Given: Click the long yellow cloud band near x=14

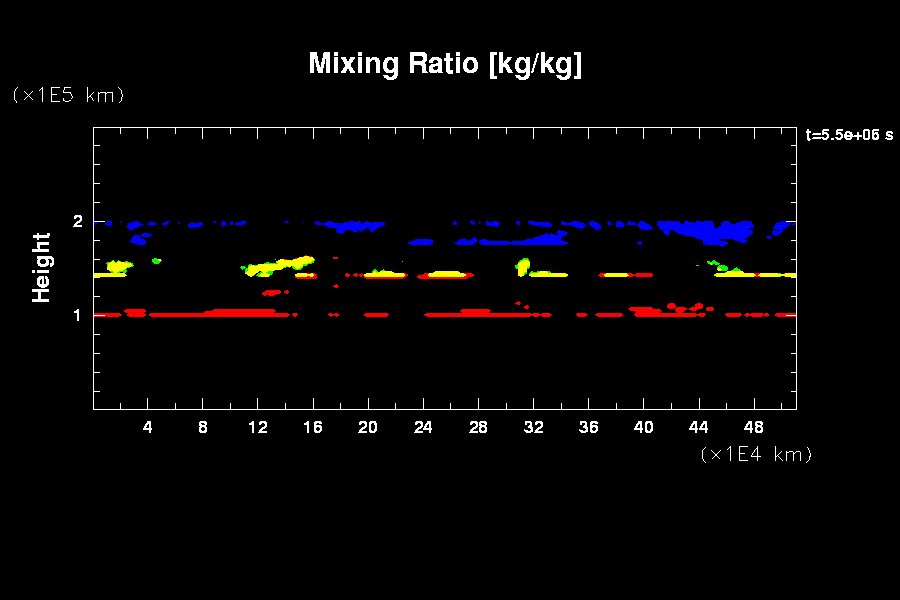Looking at the screenshot, I should click(x=280, y=264).
